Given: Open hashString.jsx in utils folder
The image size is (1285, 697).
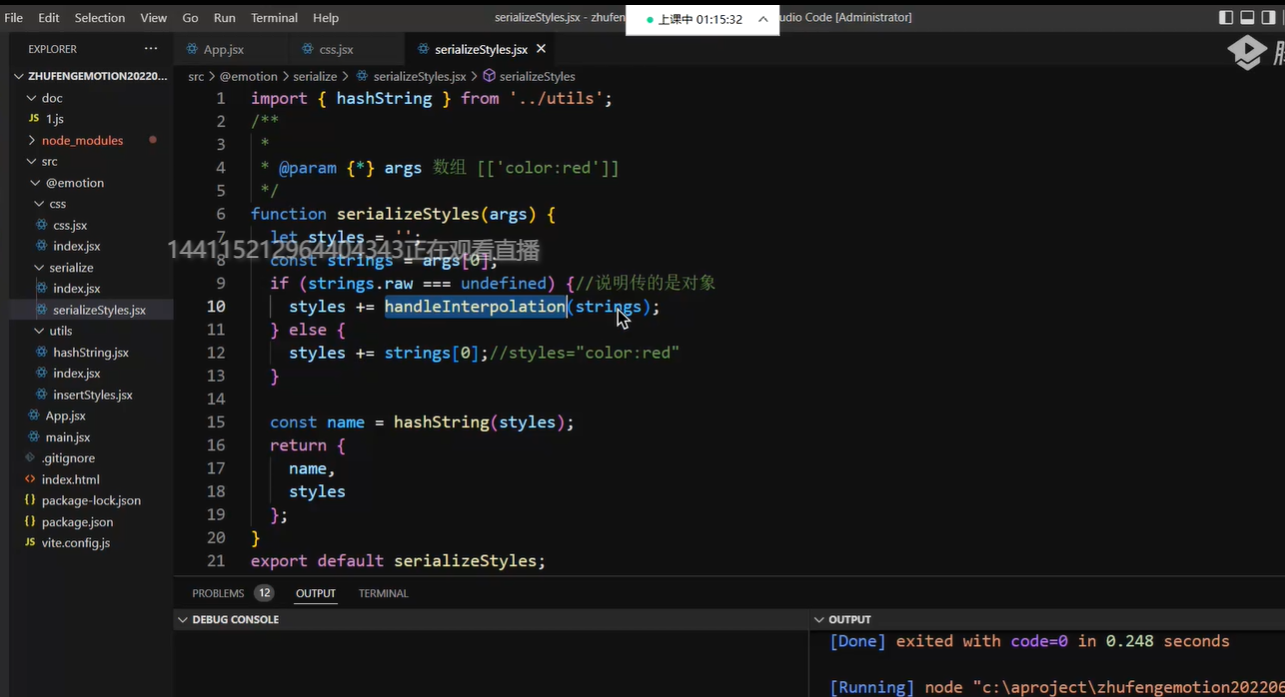Looking at the screenshot, I should tap(90, 352).
